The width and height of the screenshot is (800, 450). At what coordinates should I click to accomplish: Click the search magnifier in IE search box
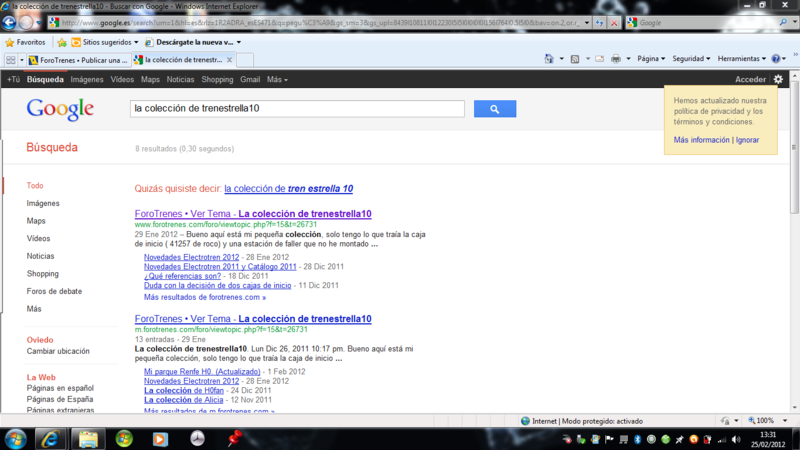click(783, 22)
